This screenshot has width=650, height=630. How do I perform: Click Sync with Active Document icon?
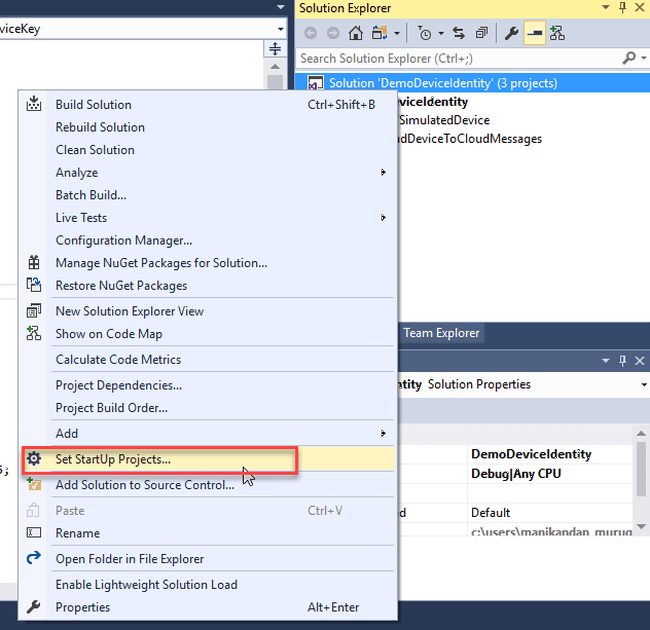click(458, 33)
